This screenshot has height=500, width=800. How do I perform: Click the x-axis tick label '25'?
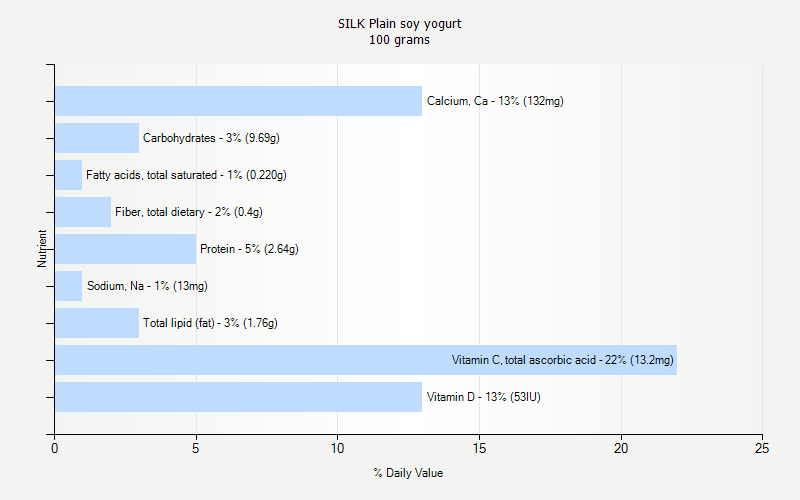[x=762, y=448]
